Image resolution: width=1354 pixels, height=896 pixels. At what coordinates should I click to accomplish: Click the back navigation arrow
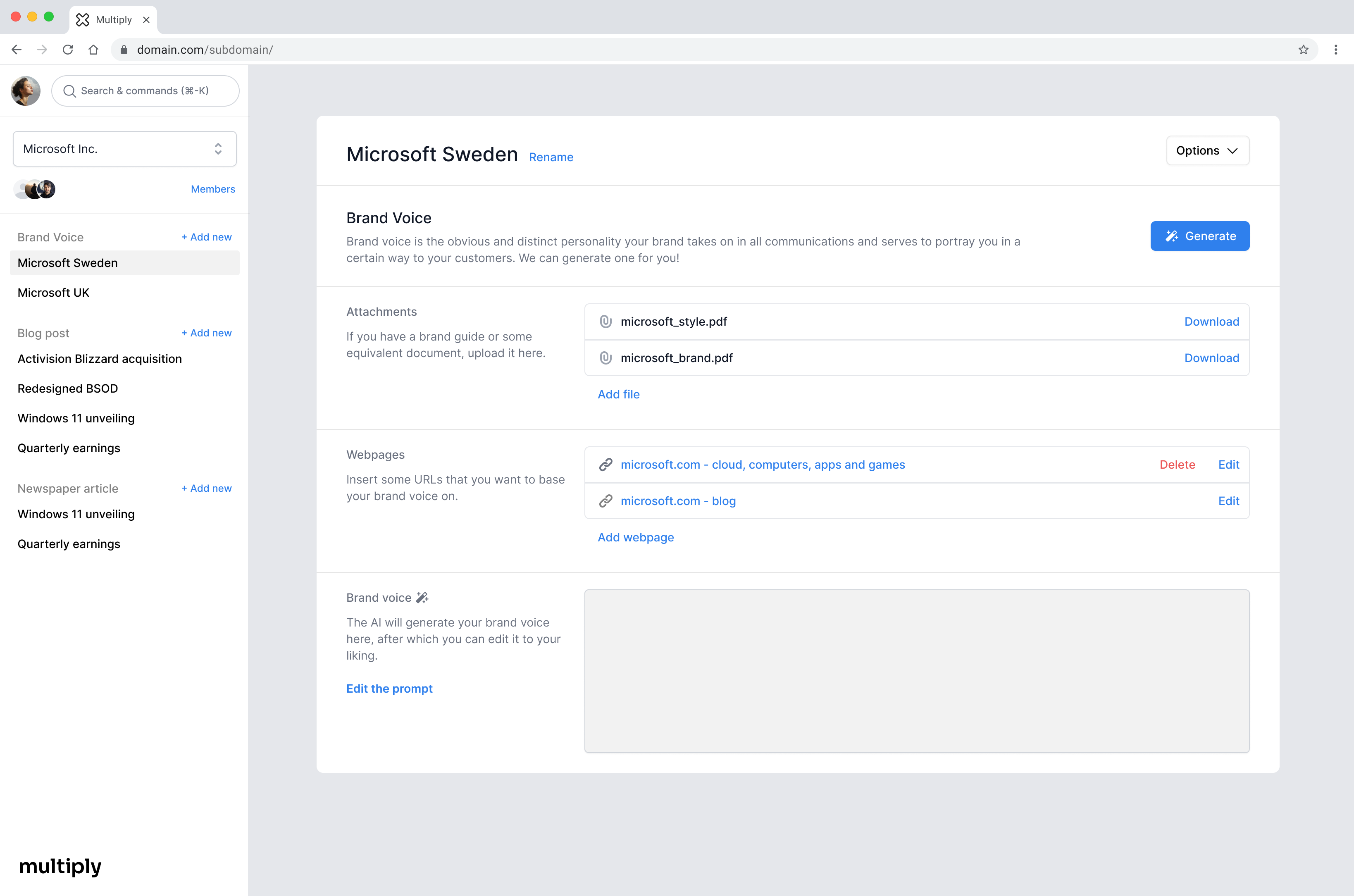point(17,50)
